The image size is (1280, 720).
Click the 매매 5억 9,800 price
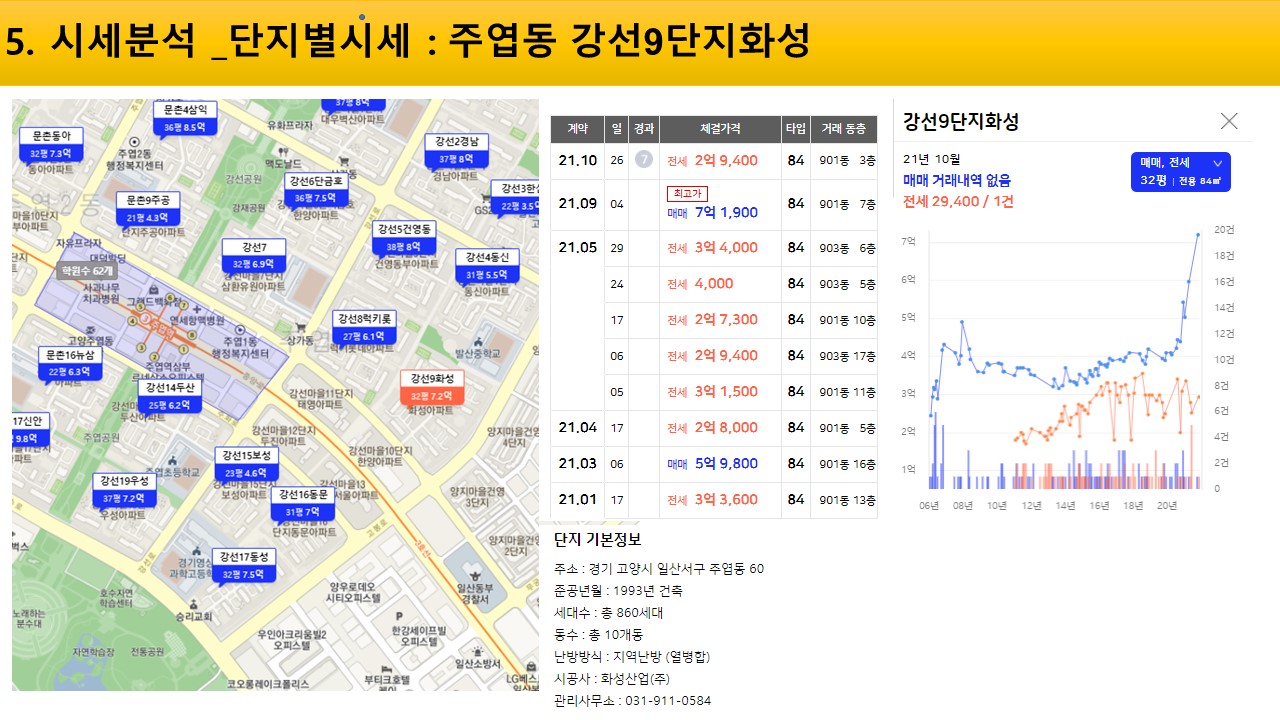click(x=713, y=464)
